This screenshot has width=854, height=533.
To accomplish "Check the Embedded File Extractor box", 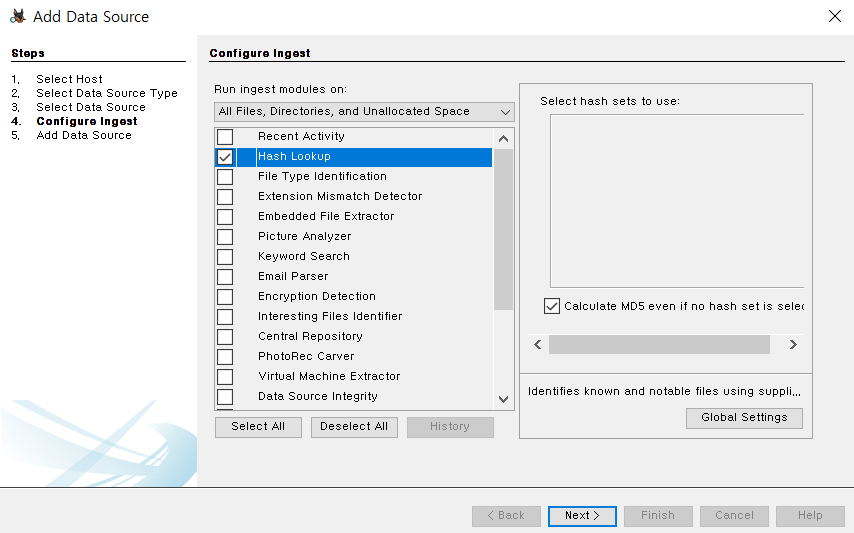I will (225, 217).
